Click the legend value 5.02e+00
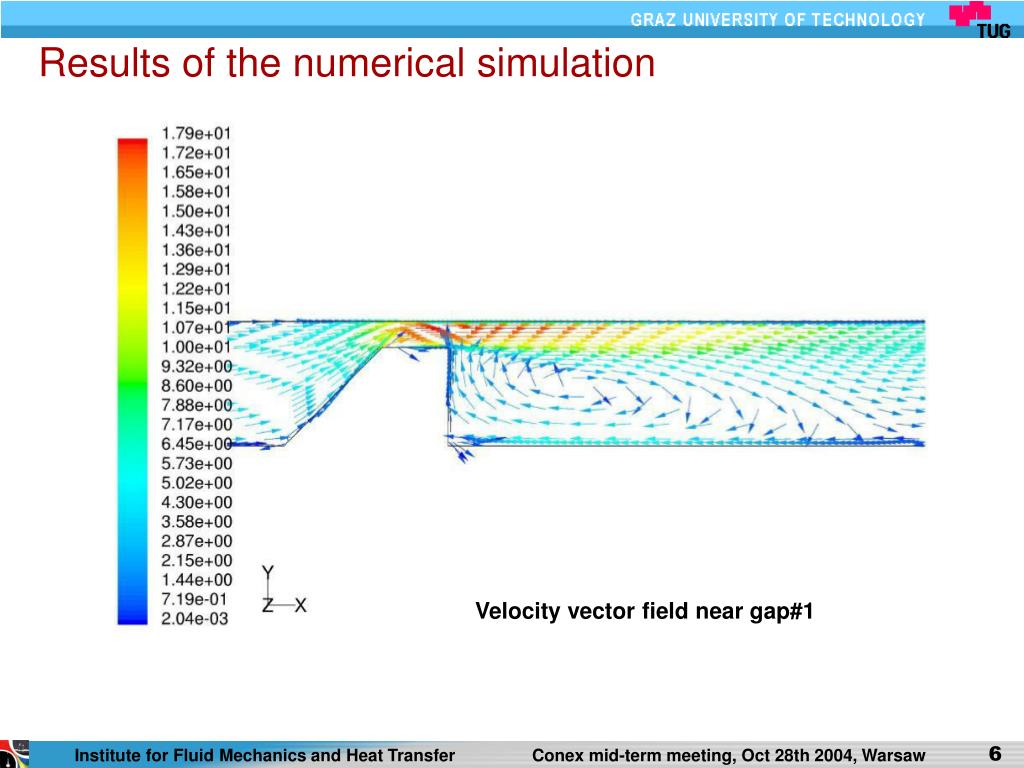 (197, 483)
